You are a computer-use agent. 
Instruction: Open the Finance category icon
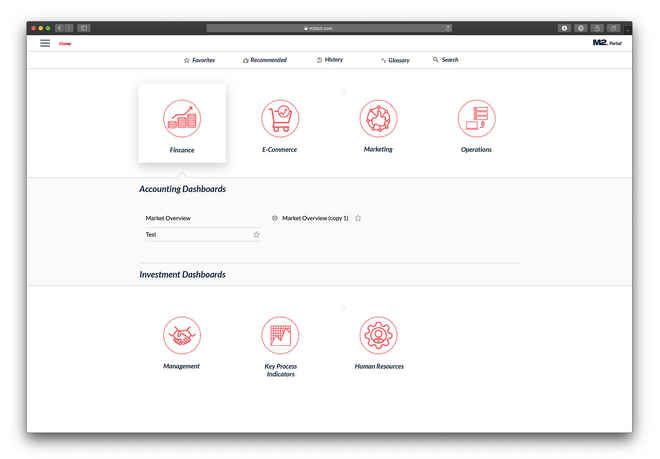click(x=181, y=118)
